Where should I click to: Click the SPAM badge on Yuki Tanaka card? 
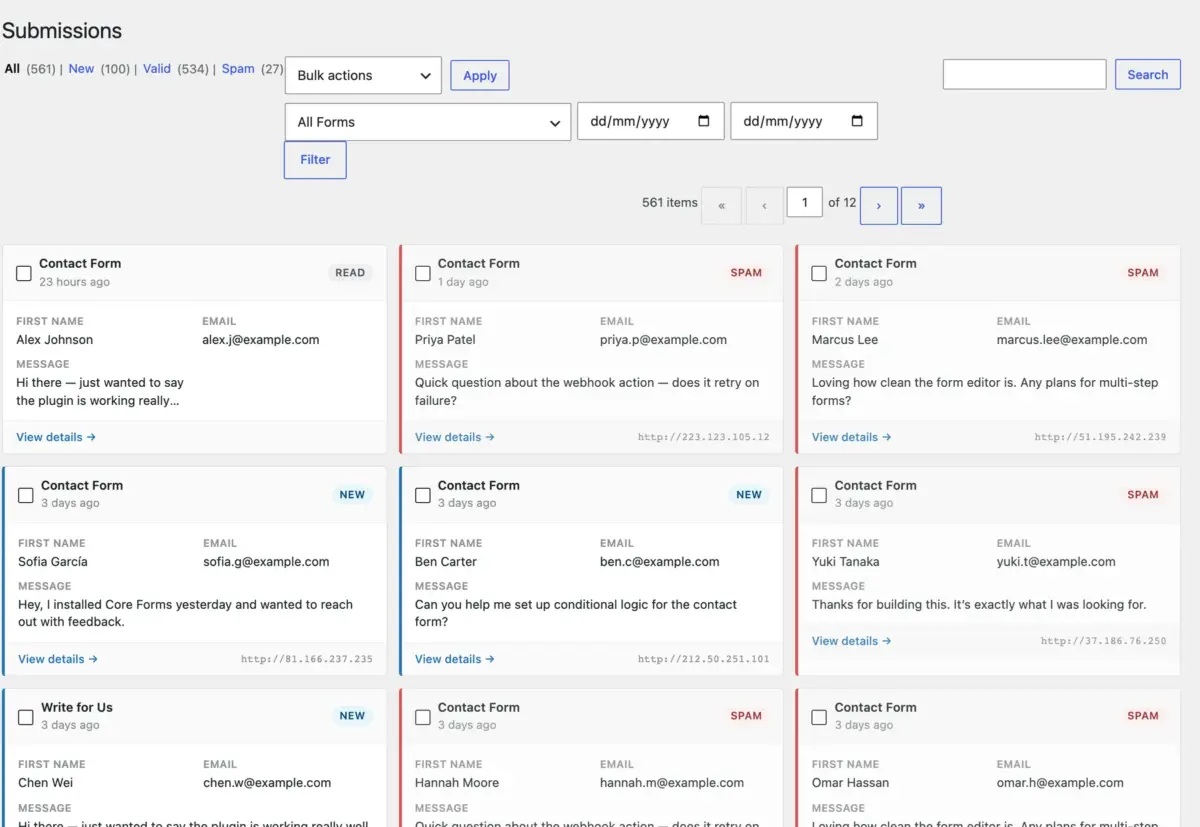(1143, 495)
